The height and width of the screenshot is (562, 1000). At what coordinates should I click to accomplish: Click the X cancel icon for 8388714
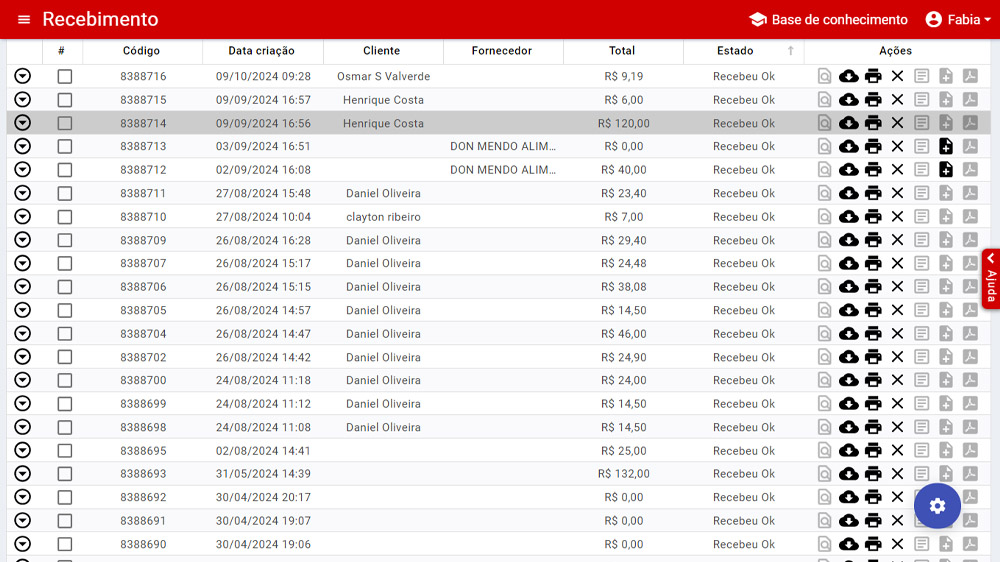(897, 123)
